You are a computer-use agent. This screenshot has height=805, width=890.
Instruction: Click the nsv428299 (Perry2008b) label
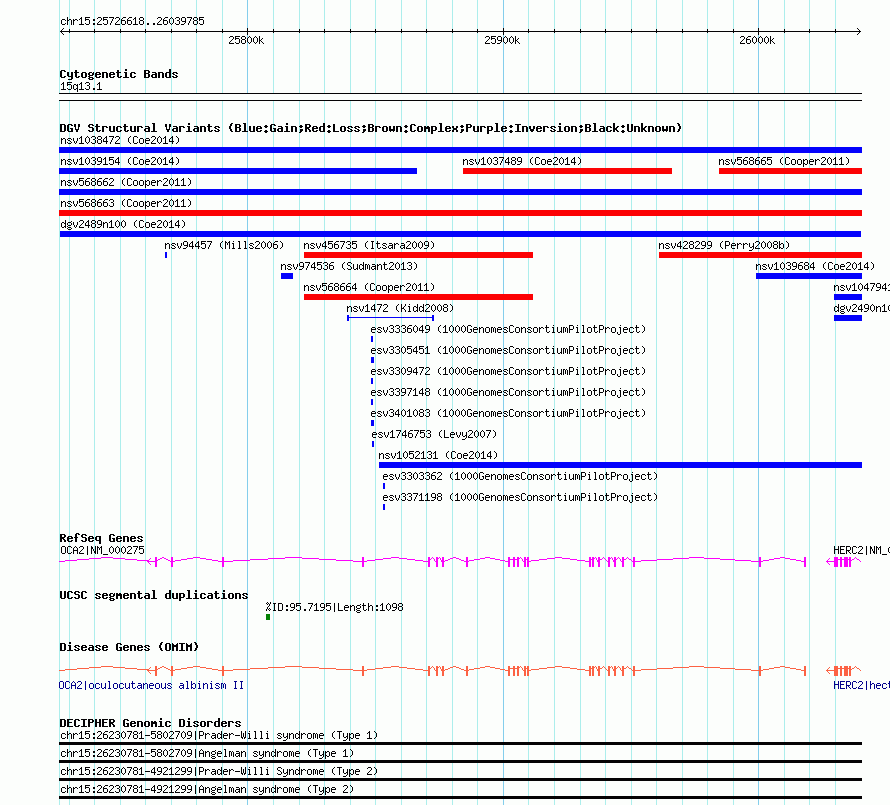tap(724, 245)
